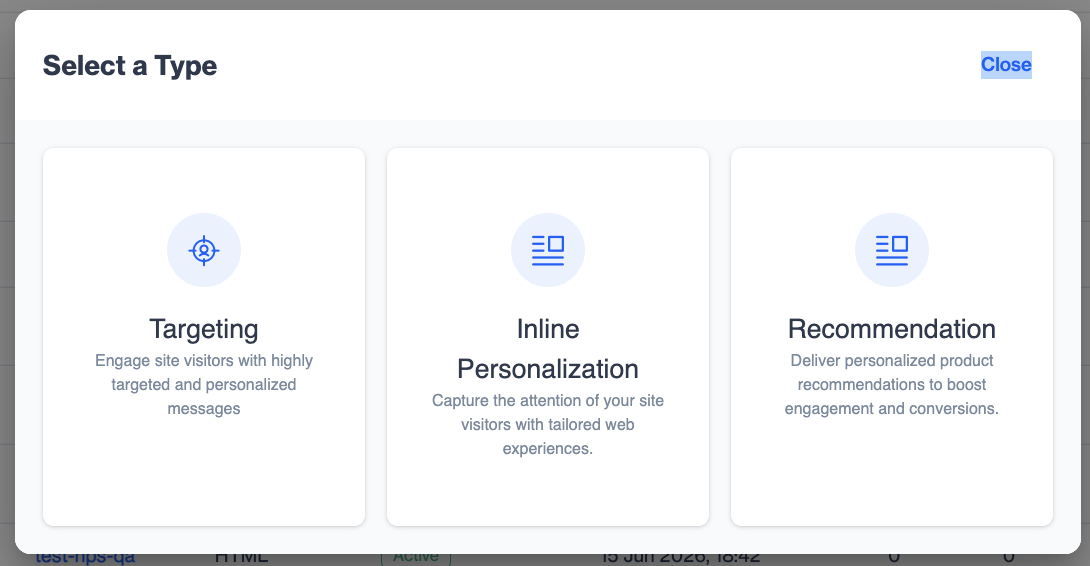Click the rightmost zero count in background row
Screen dimensions: 1090x566
[x=1009, y=558]
